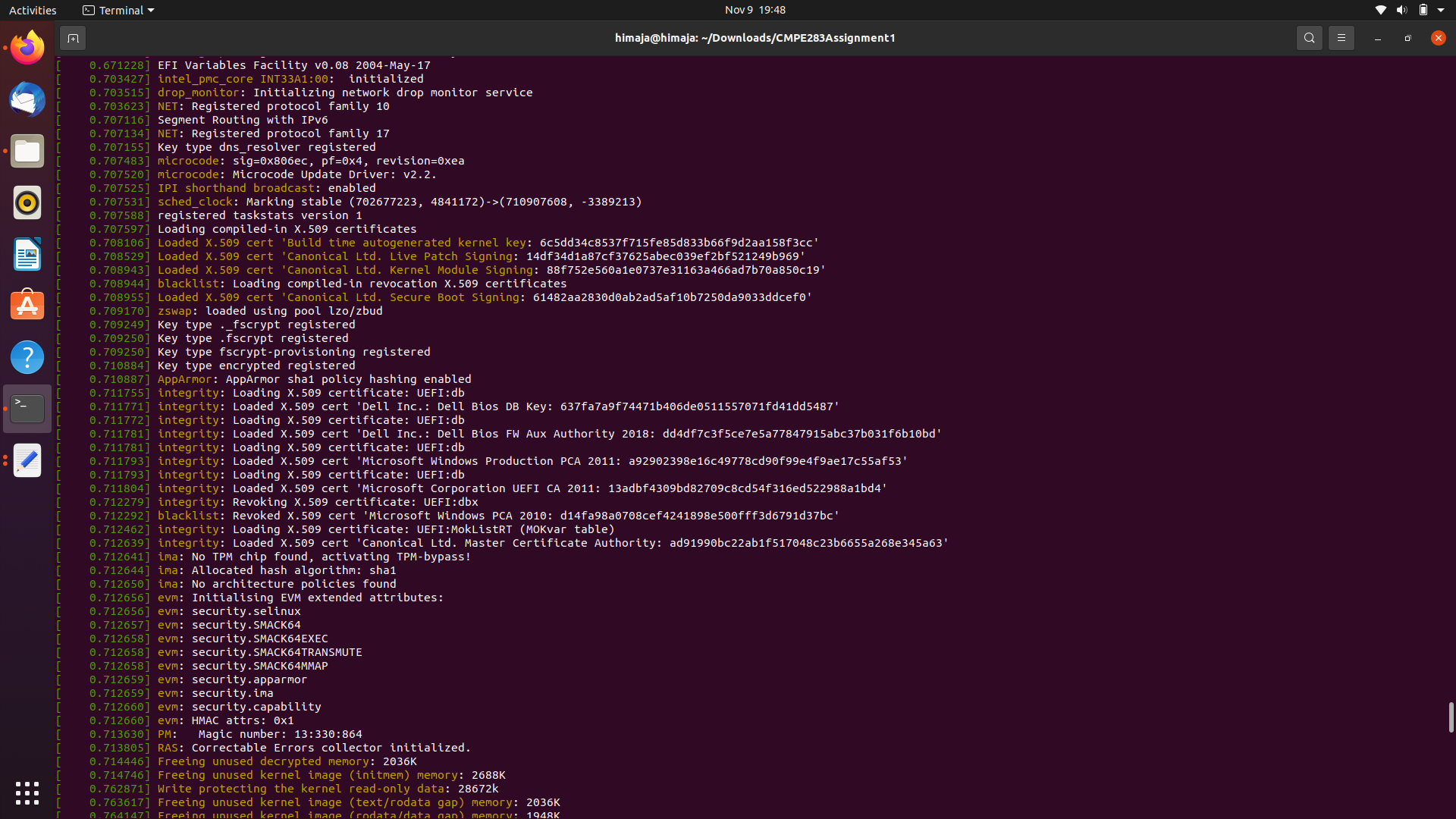
Task: Click 'No TPM chip found, activating TPM-bypass!' line
Action: pos(315,557)
